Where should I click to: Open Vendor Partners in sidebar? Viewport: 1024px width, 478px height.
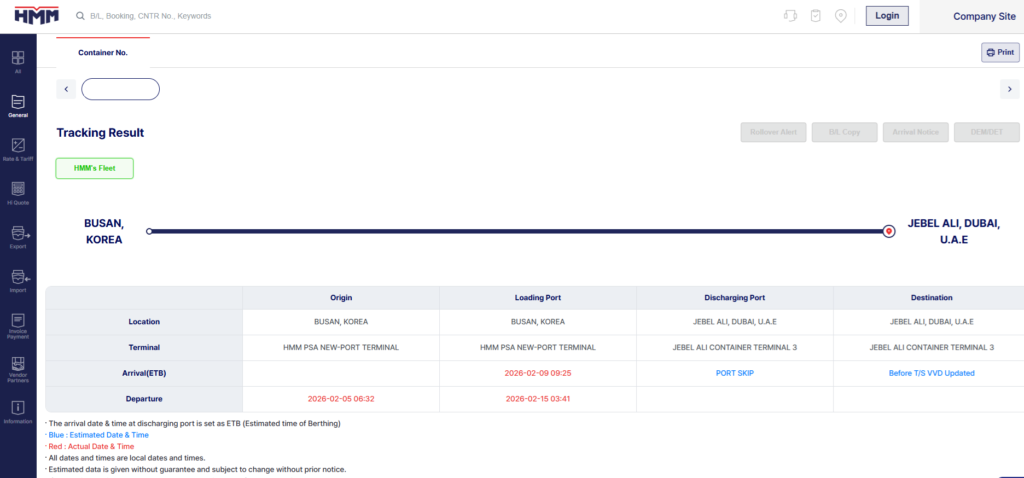[x=18, y=368]
